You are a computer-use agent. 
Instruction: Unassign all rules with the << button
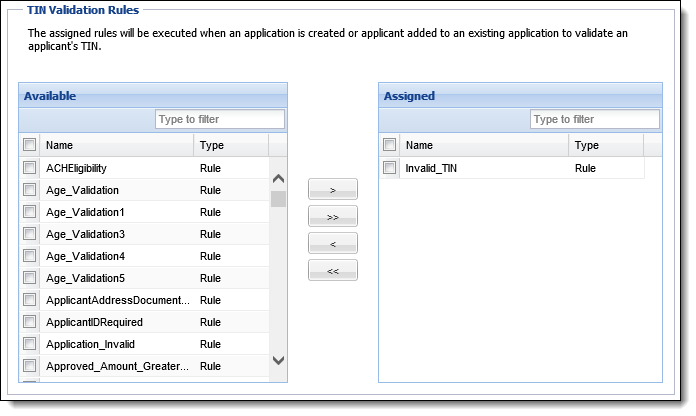click(332, 270)
